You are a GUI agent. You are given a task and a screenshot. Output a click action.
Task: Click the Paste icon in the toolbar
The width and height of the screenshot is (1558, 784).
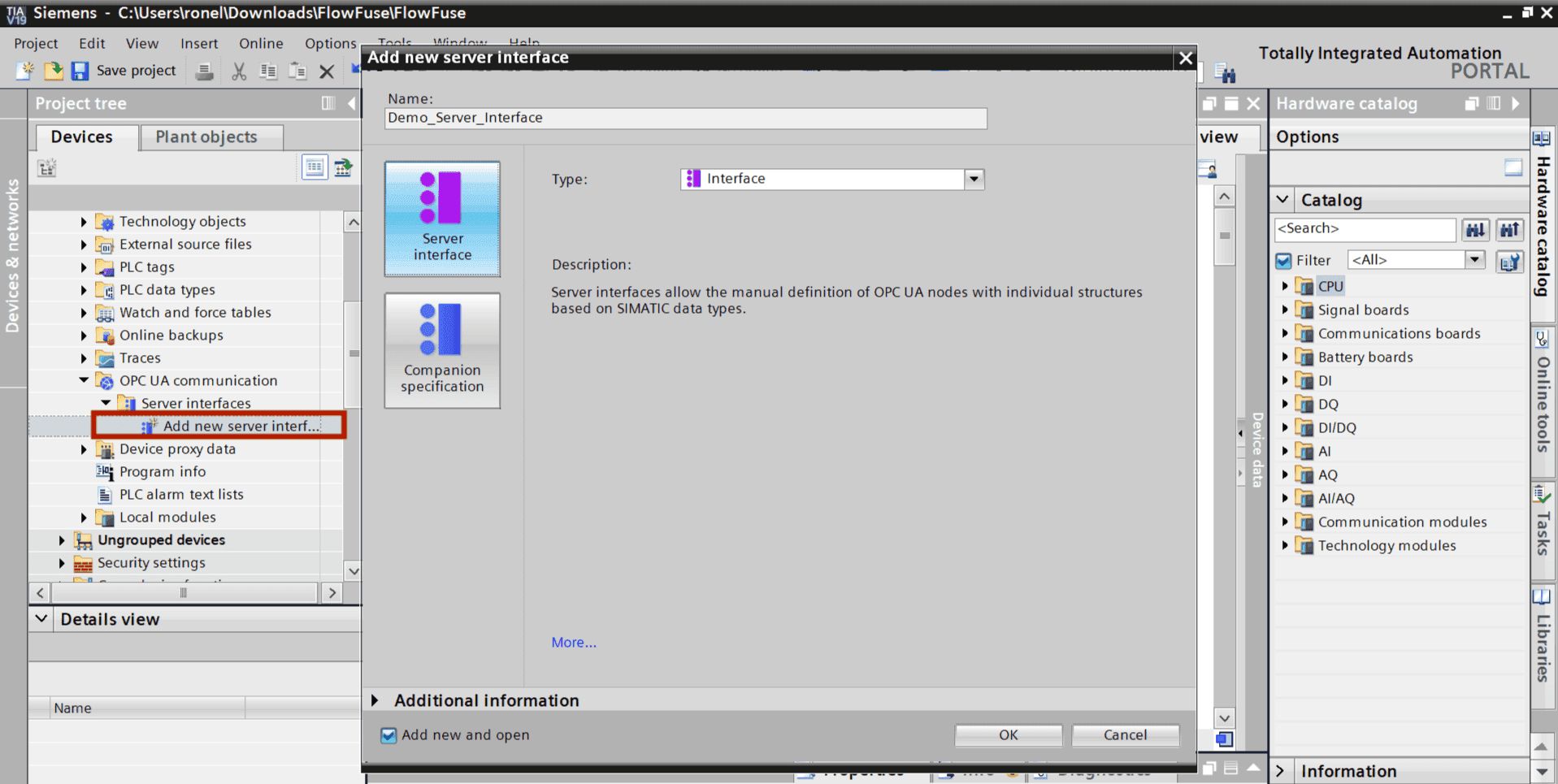click(x=297, y=71)
